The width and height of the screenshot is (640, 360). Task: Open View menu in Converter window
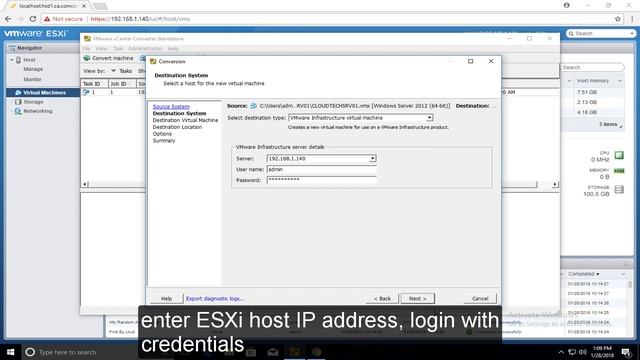coord(101,49)
